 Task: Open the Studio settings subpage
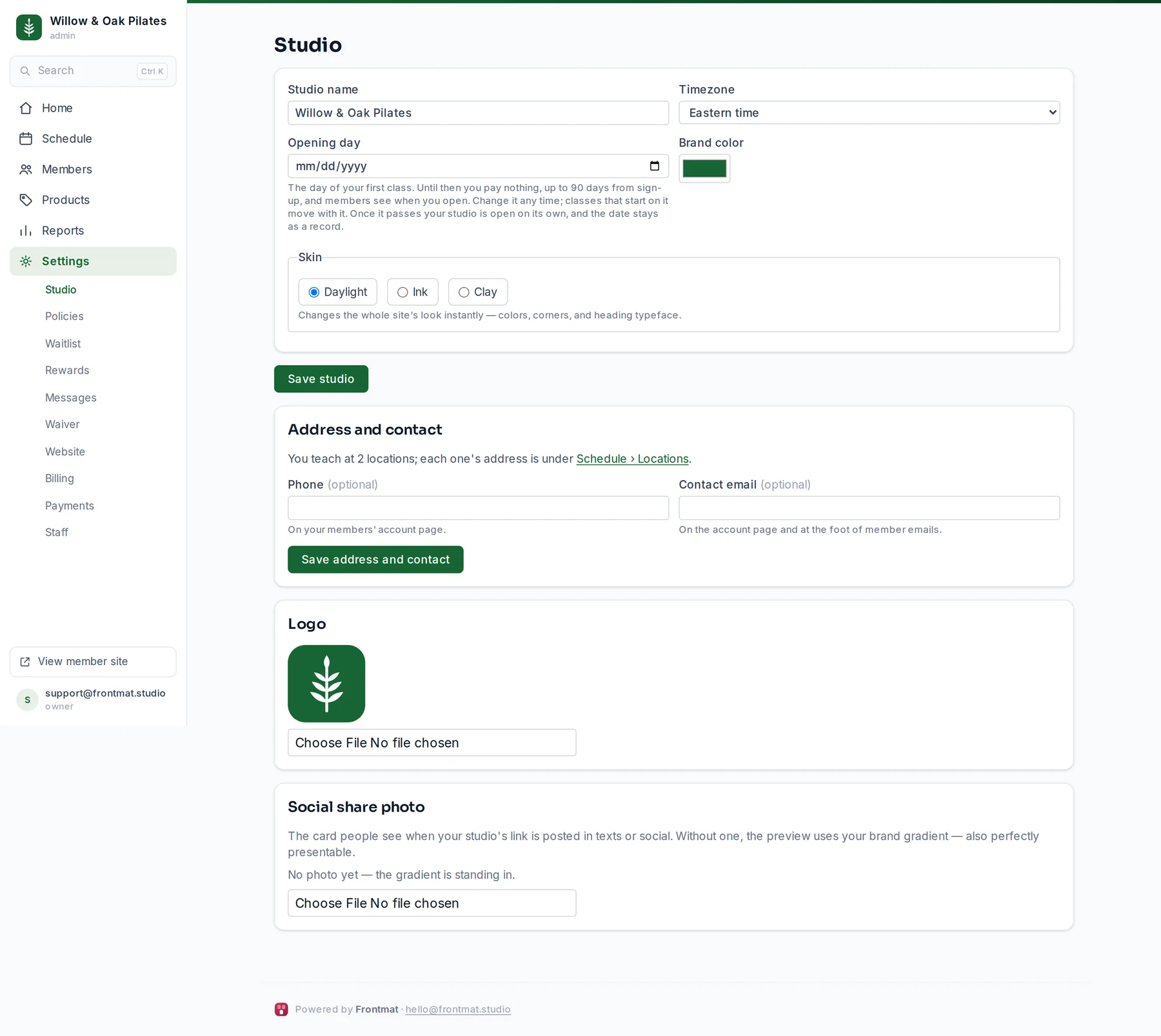[x=61, y=290]
